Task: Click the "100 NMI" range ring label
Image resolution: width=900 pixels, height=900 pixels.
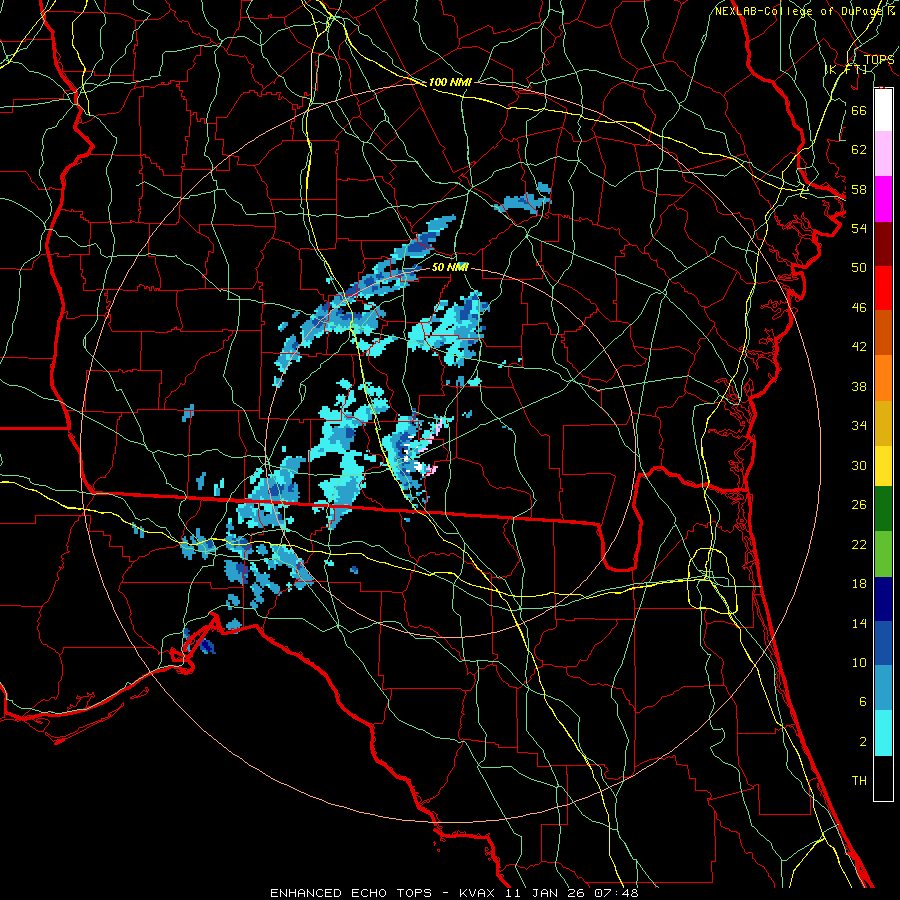Action: point(450,82)
